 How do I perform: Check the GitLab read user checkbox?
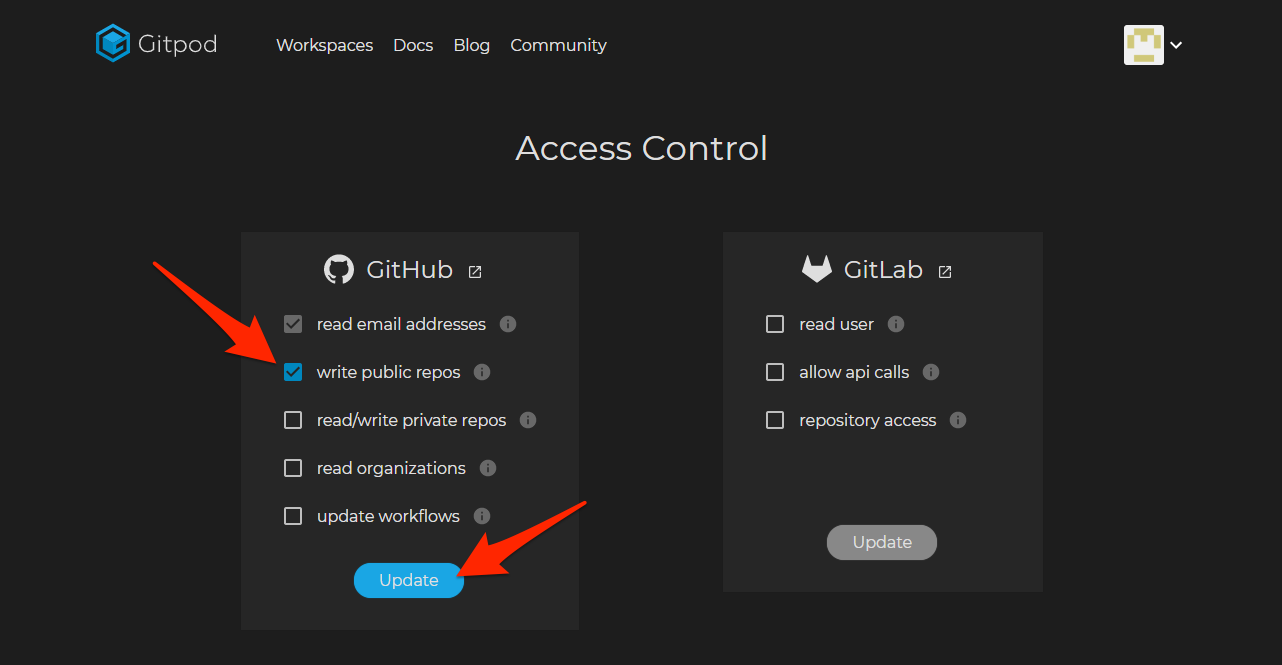coord(775,324)
